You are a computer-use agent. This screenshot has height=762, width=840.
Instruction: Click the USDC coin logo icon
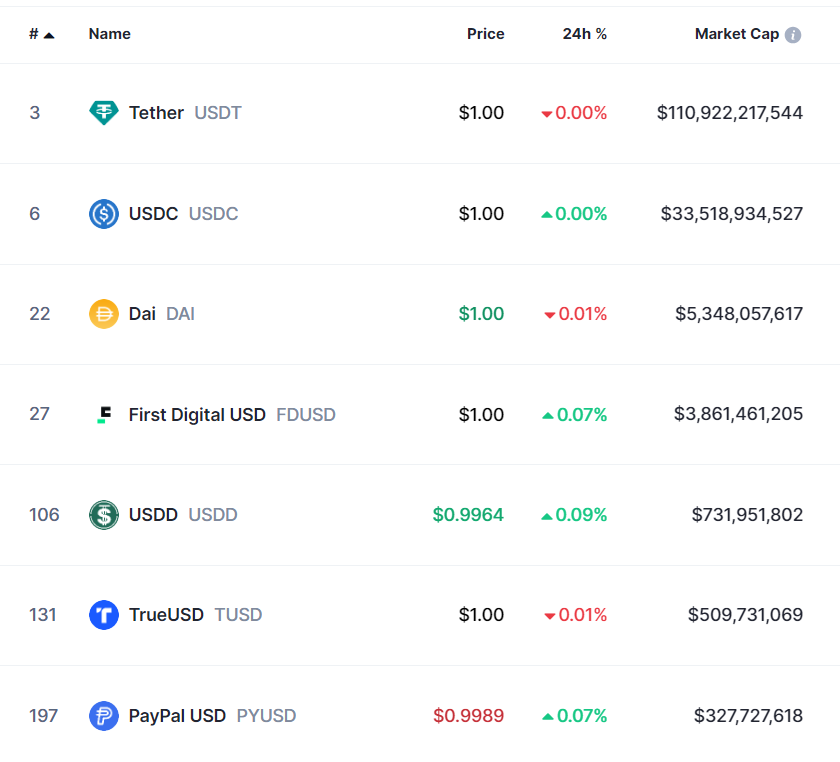click(104, 214)
